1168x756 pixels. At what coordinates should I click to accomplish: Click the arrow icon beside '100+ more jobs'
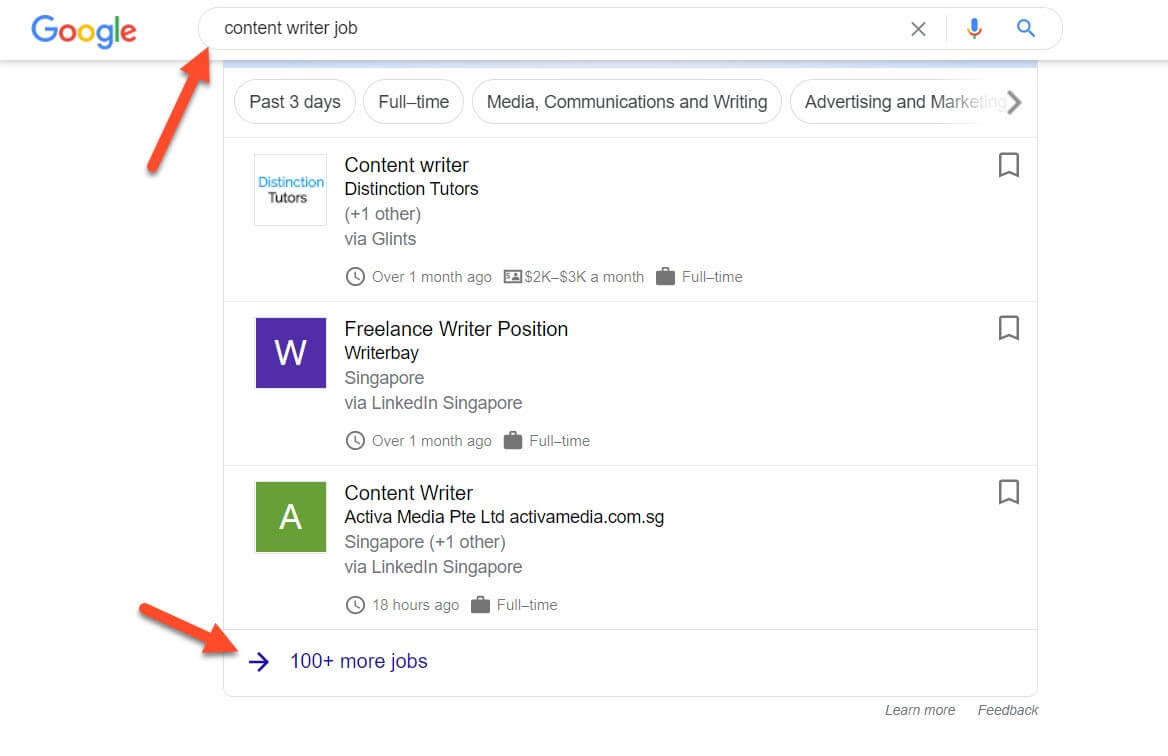(x=258, y=661)
